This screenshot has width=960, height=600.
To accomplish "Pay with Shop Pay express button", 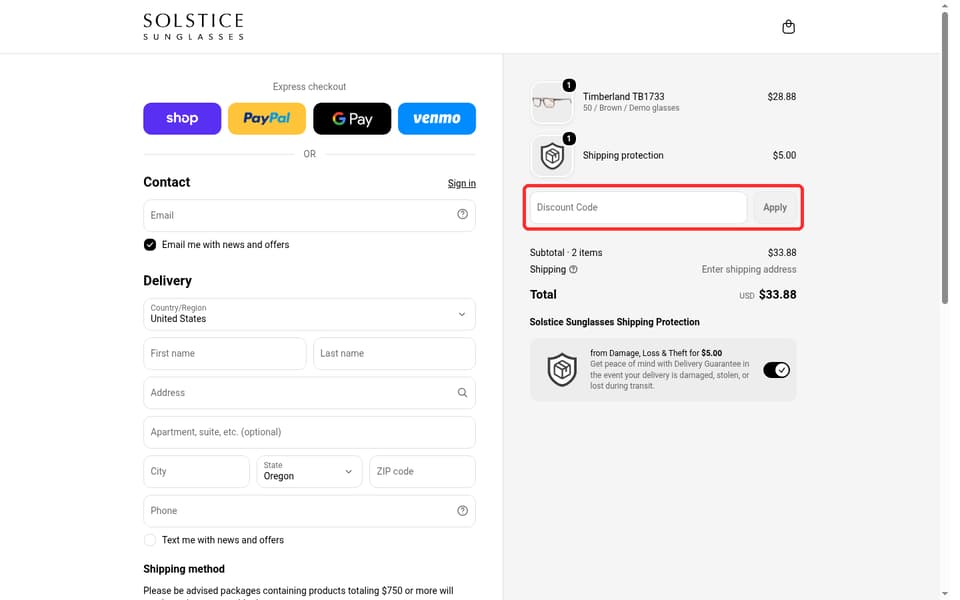I will point(182,118).
